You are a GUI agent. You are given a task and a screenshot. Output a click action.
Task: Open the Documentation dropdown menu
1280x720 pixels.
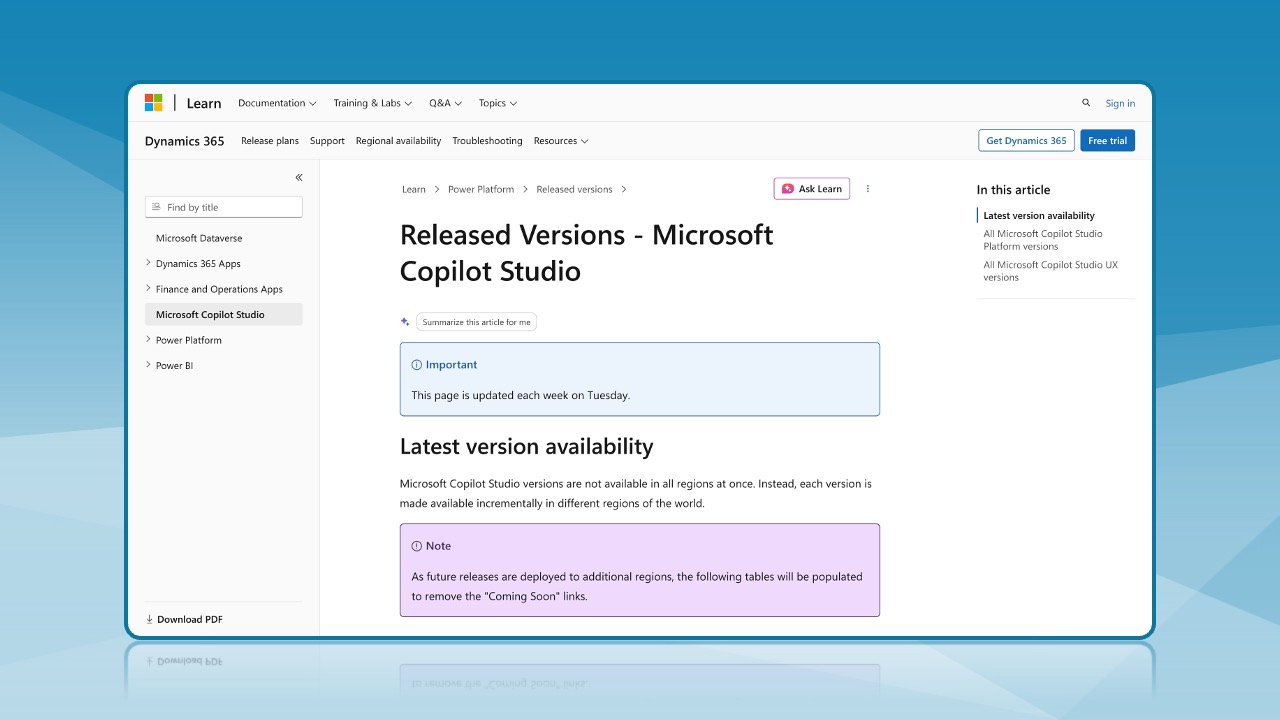click(x=277, y=103)
